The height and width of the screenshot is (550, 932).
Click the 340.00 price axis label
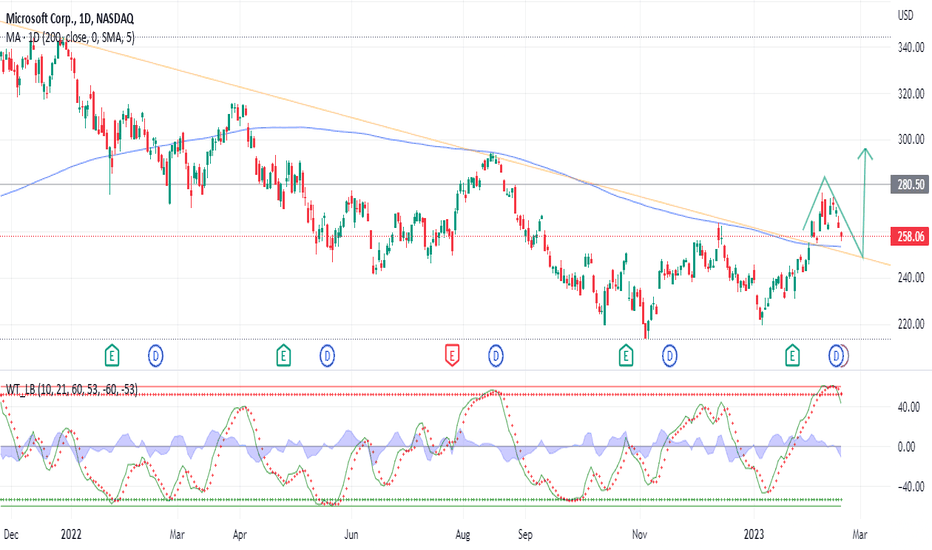(911, 47)
